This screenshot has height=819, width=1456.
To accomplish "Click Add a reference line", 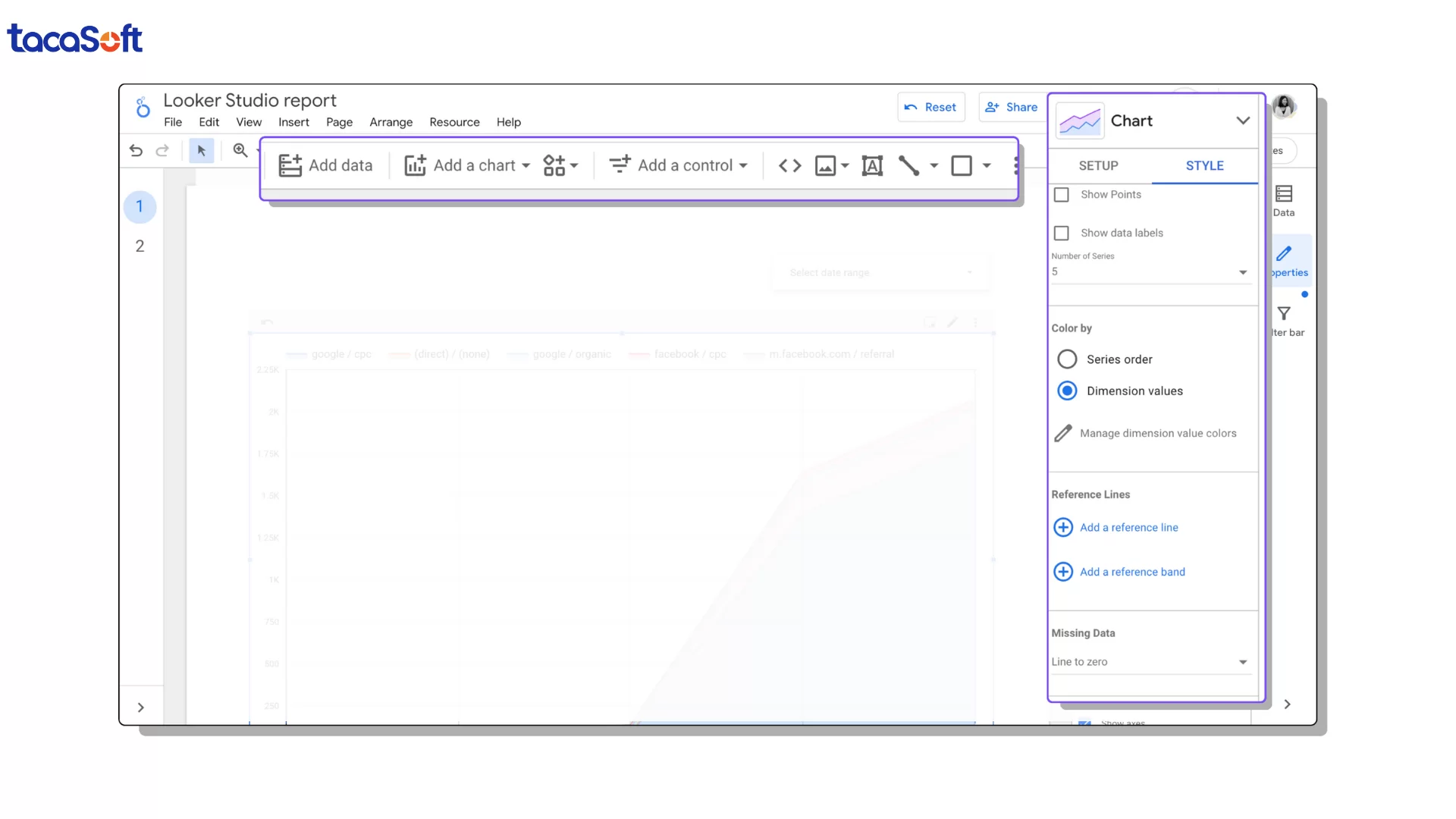I will [1128, 527].
